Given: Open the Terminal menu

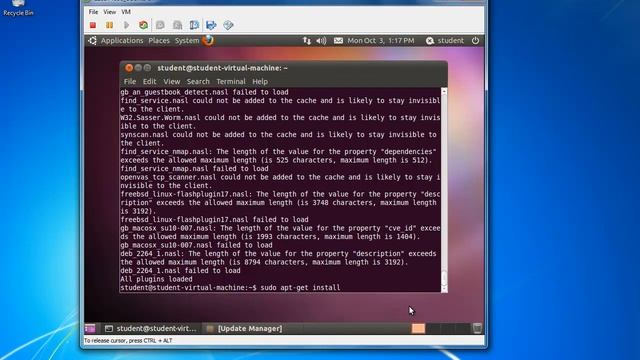Looking at the screenshot, I should [231, 82].
